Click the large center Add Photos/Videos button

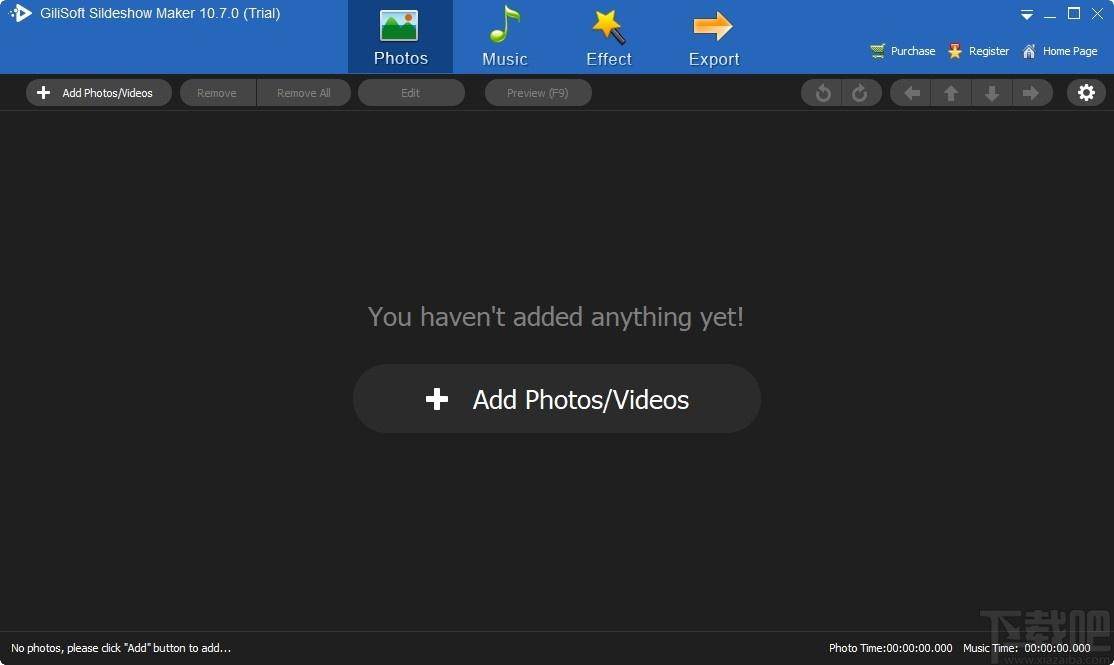coord(557,399)
